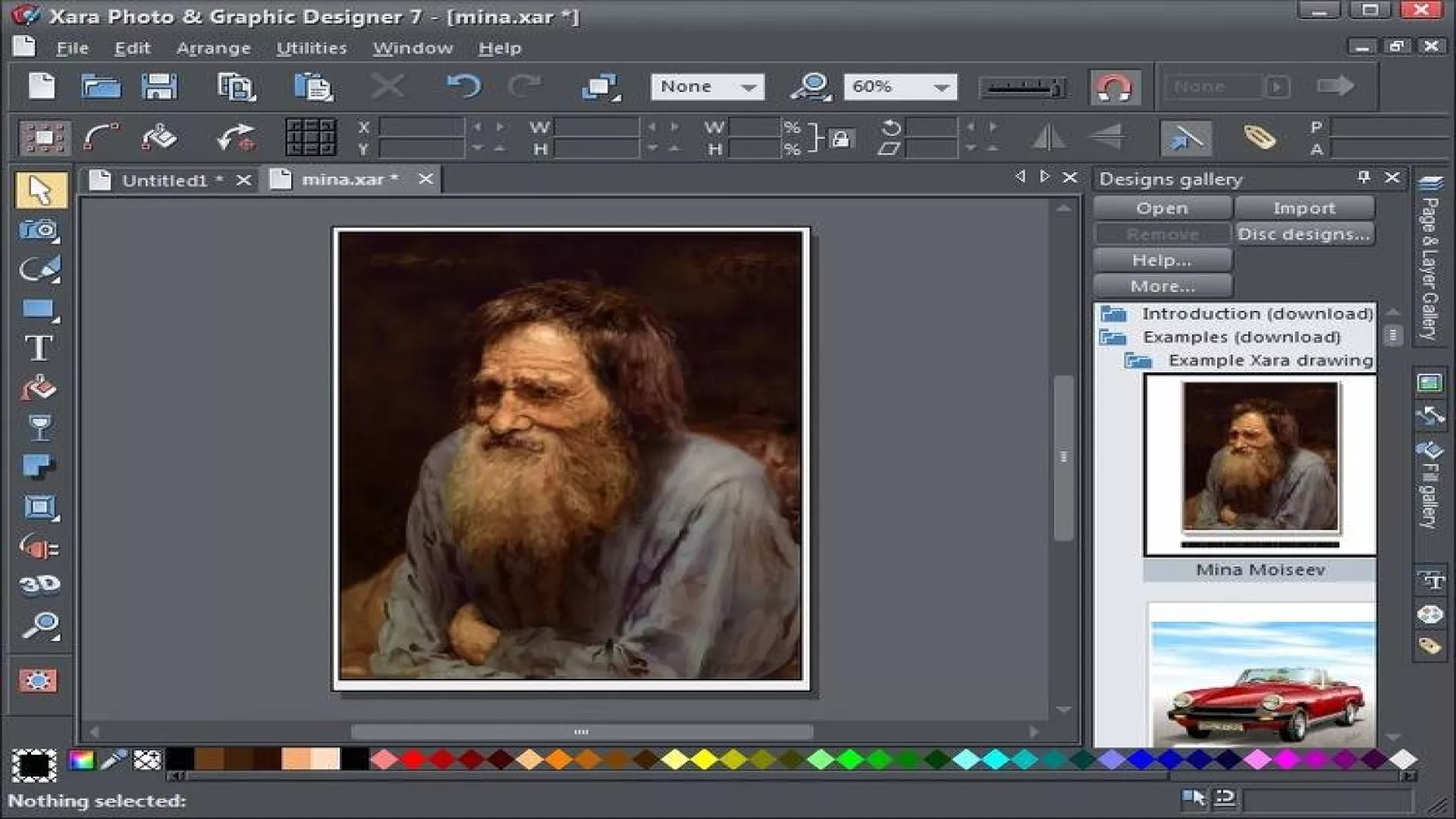Select the Rectangle tool
Image resolution: width=1456 pixels, height=819 pixels.
click(x=39, y=309)
